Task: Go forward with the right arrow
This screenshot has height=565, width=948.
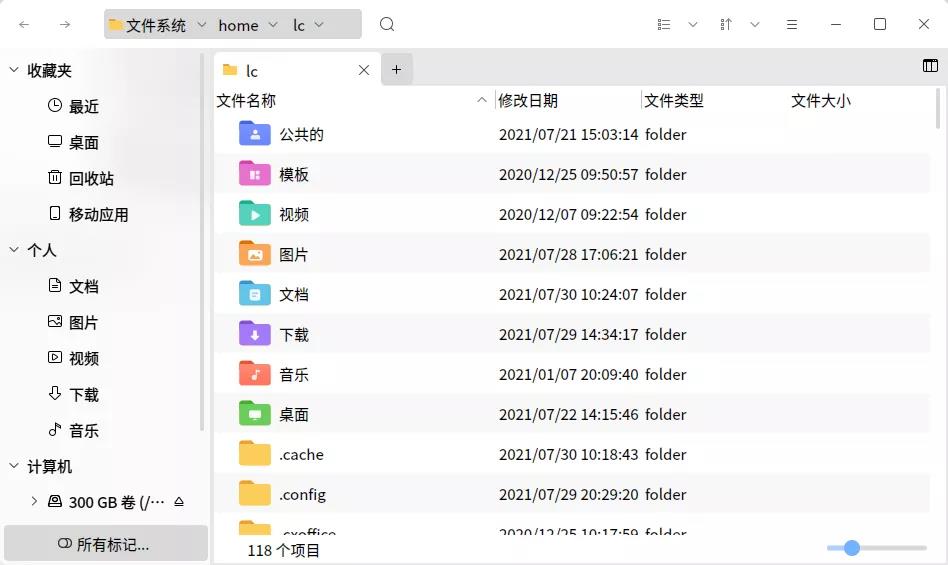Action: (65, 25)
